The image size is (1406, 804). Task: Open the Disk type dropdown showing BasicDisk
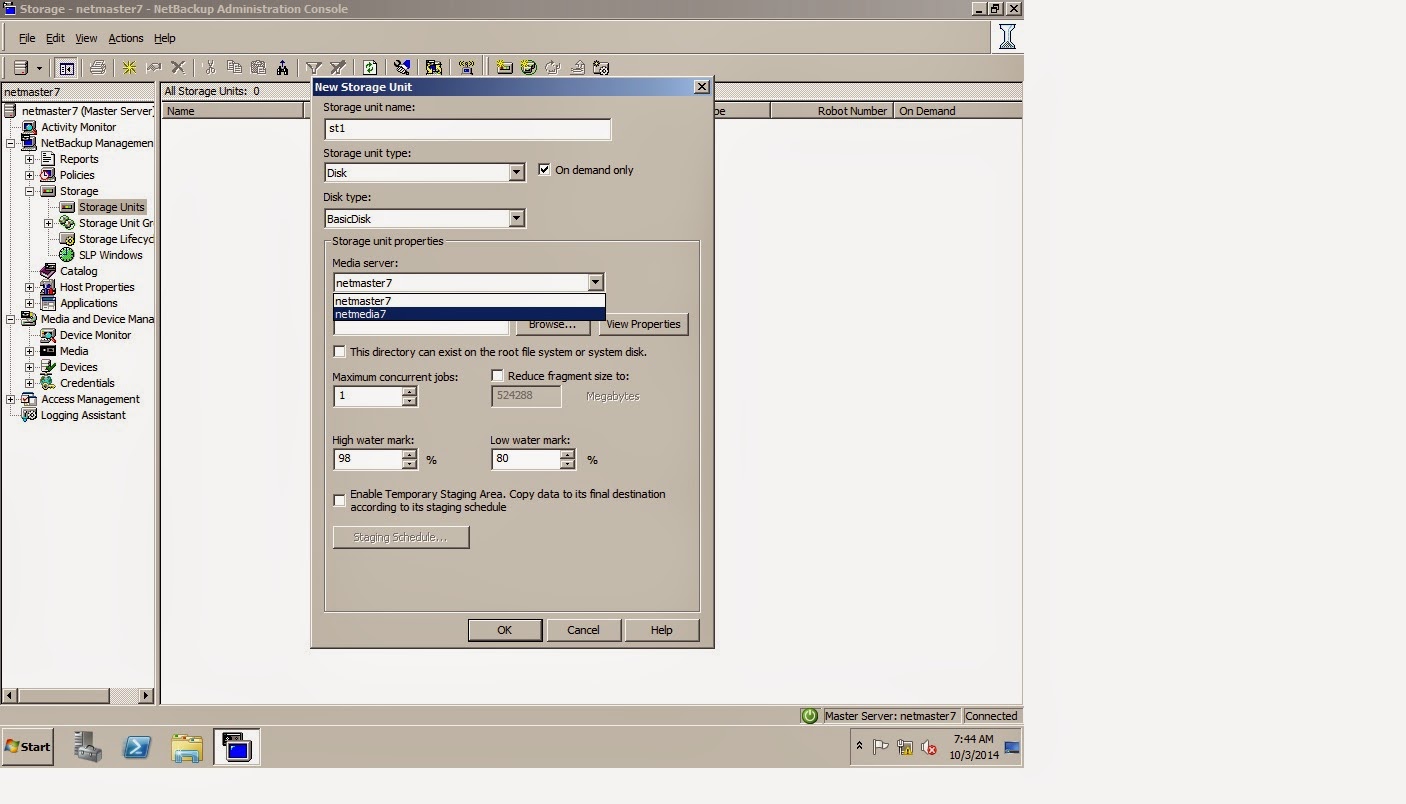coord(517,218)
